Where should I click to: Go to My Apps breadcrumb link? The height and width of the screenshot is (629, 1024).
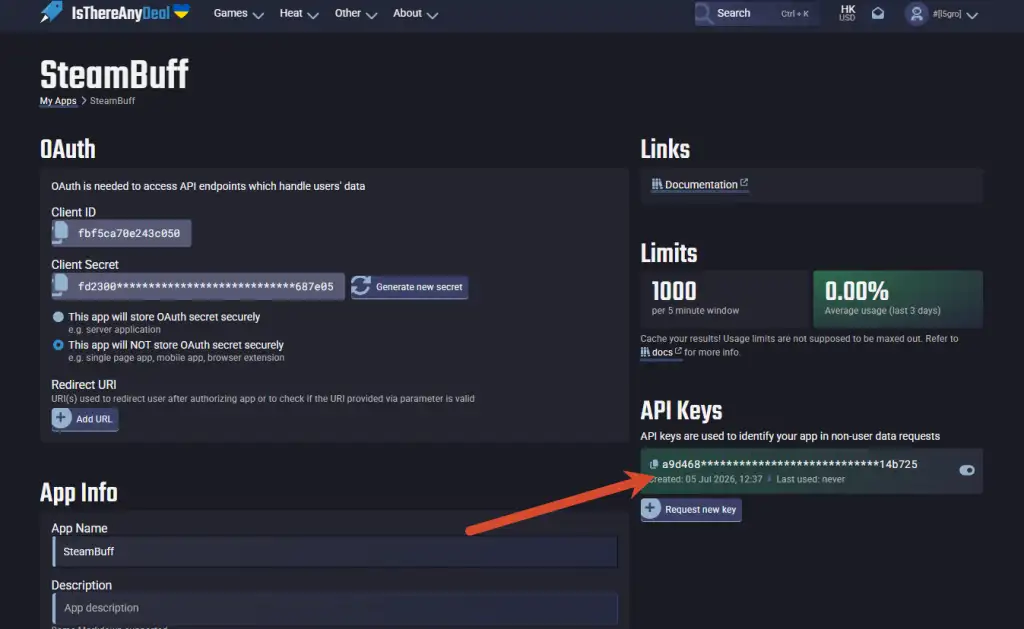[58, 101]
